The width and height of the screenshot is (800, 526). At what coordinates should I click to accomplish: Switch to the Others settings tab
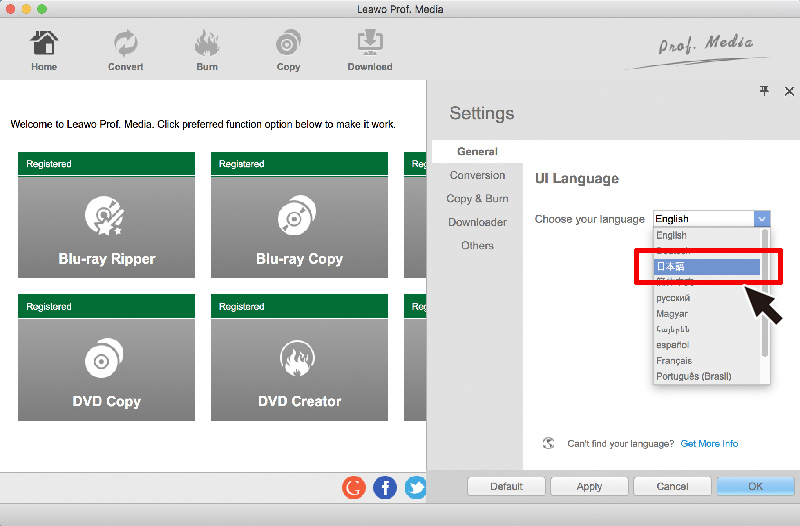click(477, 245)
